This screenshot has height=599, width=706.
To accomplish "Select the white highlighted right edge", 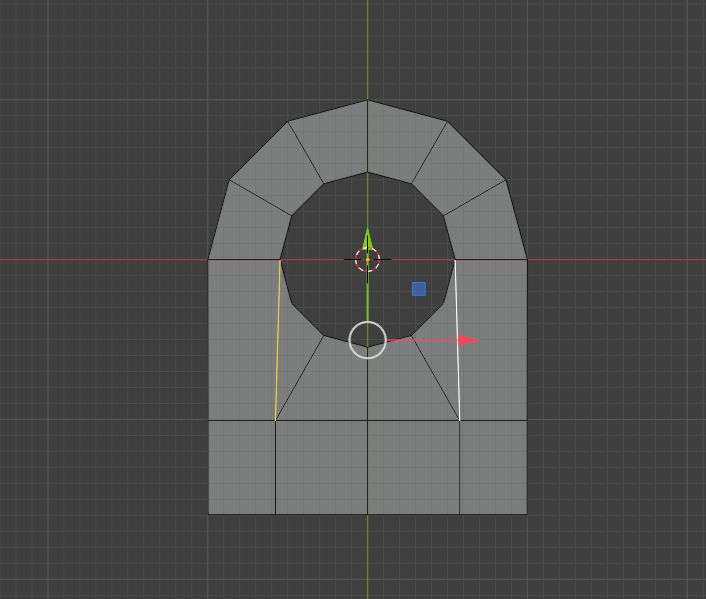I will coord(457,340).
